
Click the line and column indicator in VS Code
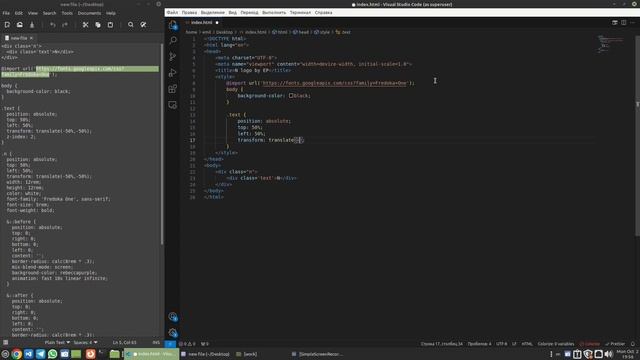442,344
